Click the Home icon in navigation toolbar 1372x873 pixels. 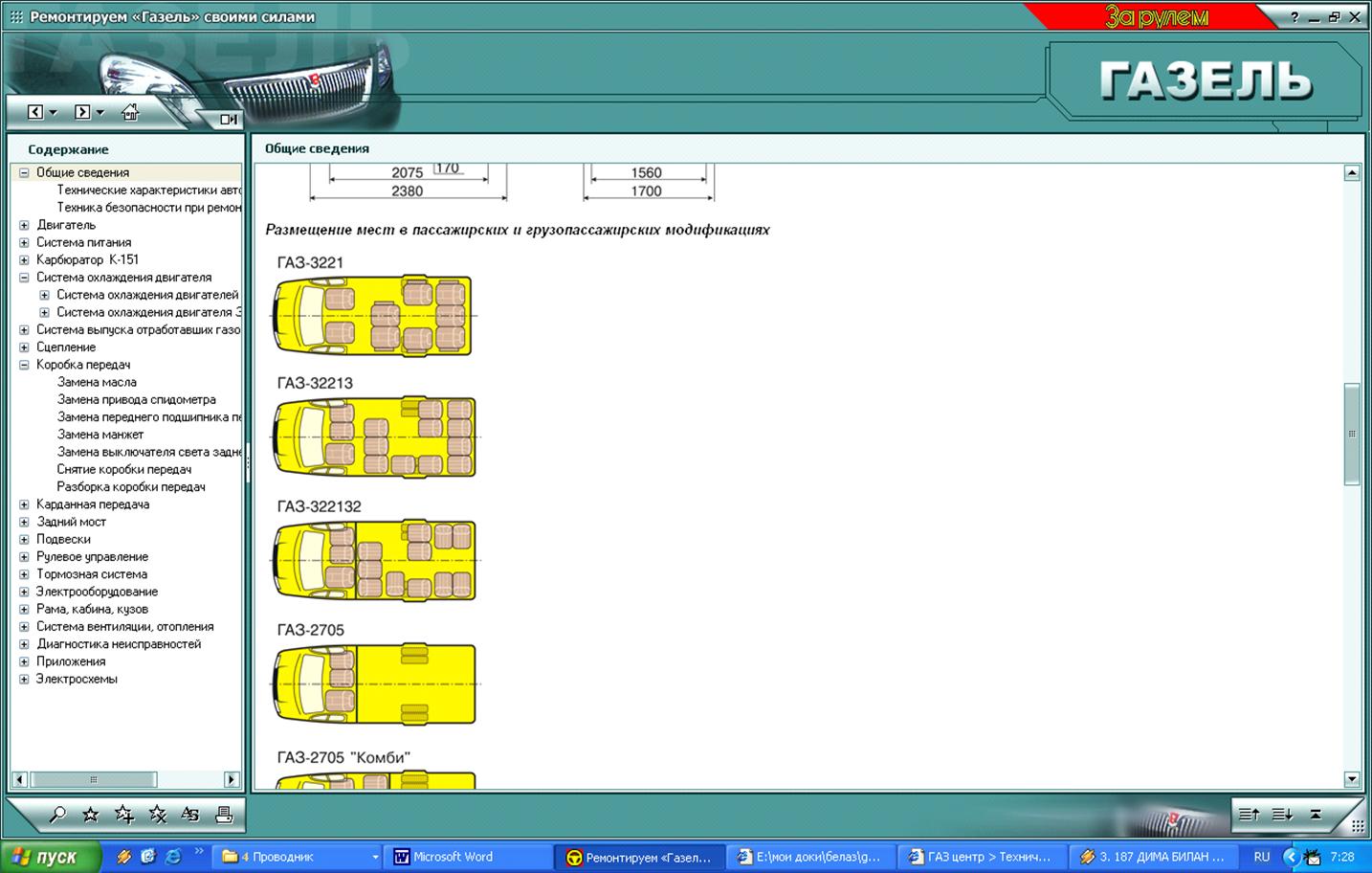pos(130,112)
